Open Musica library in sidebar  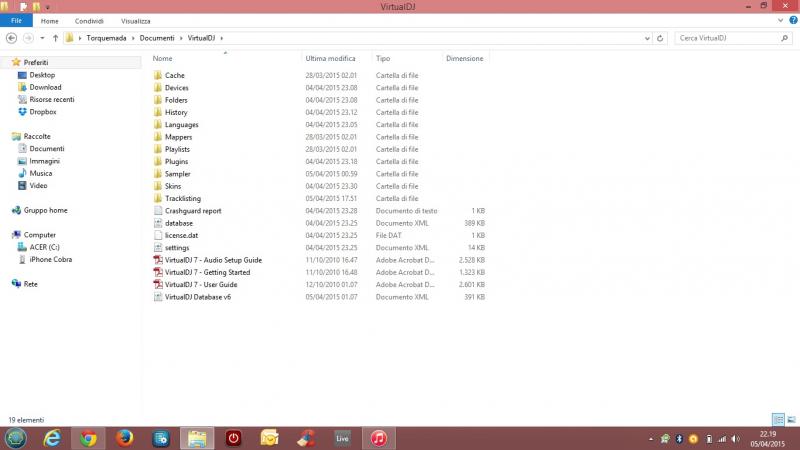(x=40, y=173)
